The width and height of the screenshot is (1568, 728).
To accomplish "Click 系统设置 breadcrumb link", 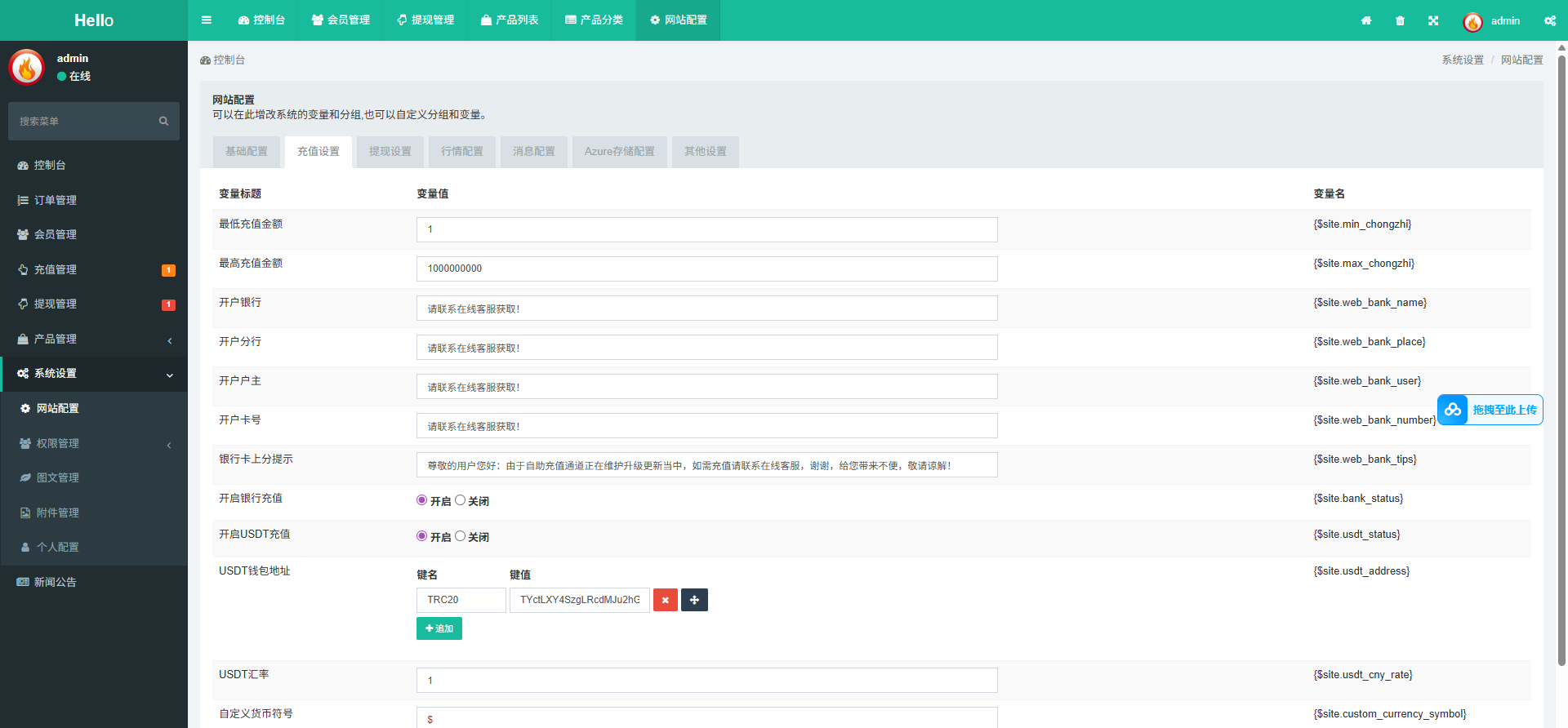I will tap(1463, 60).
